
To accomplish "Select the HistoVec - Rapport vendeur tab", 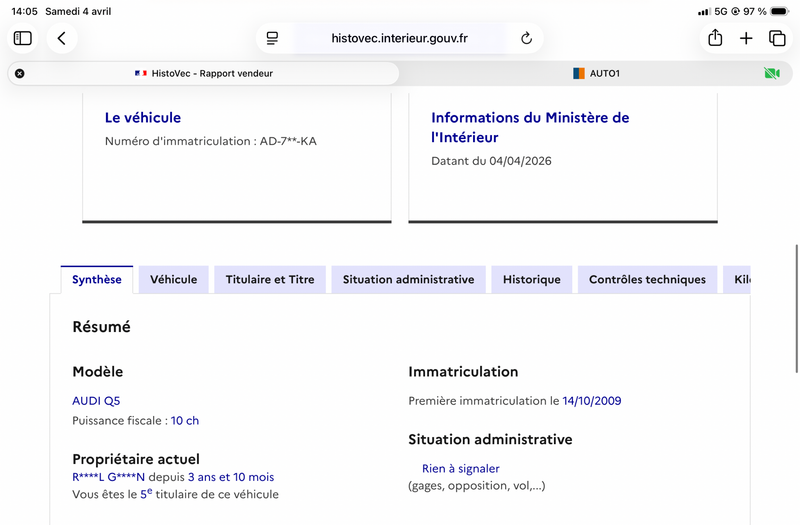I will click(204, 73).
